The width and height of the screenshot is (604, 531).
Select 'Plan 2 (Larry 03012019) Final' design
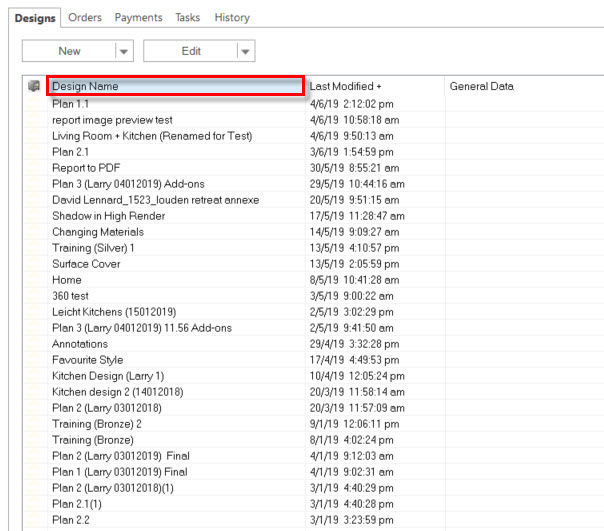[x=121, y=456]
